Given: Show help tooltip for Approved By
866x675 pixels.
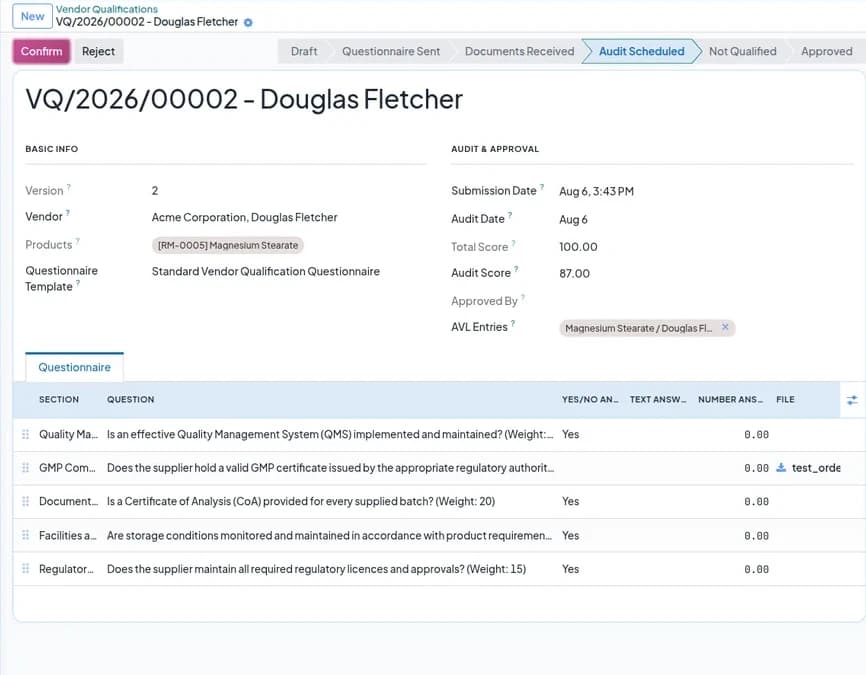Looking at the screenshot, I should pyautogui.click(x=522, y=297).
